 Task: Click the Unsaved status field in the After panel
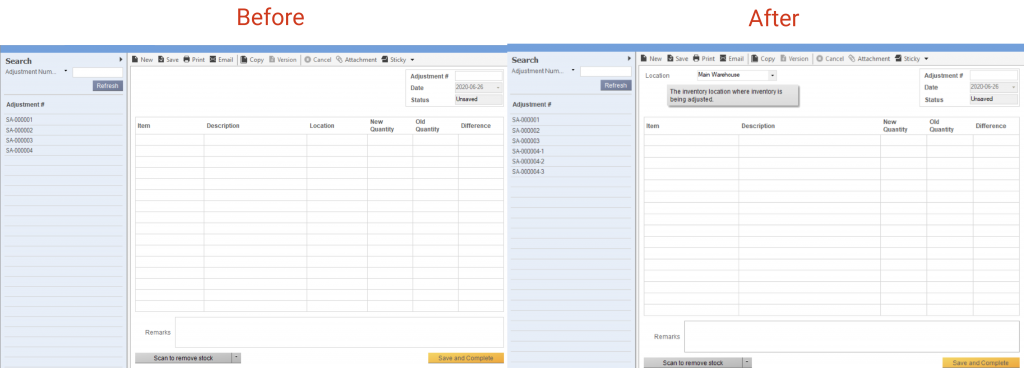994,99
